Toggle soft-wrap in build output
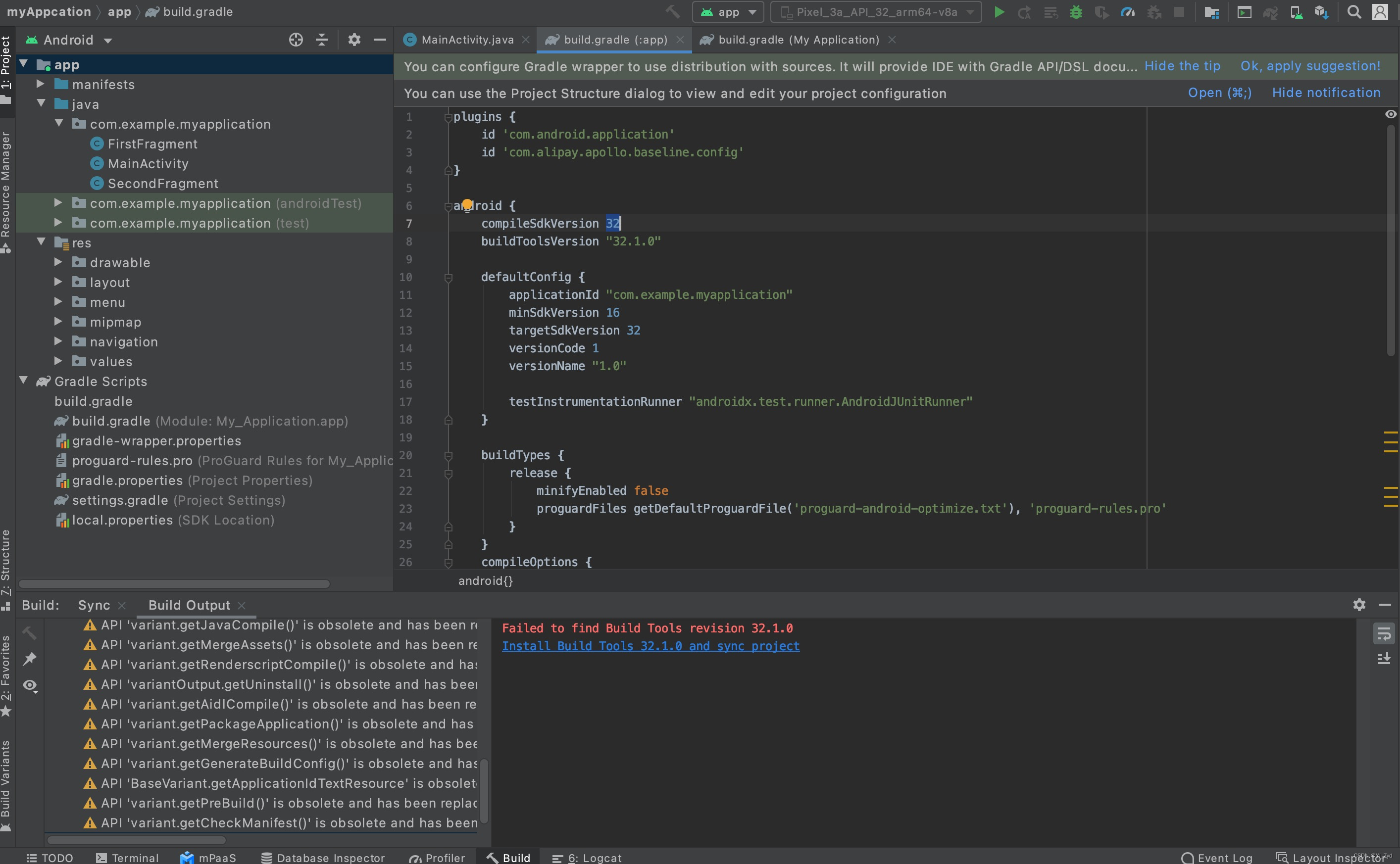Screen dimensions: 1400x864 [1384, 633]
